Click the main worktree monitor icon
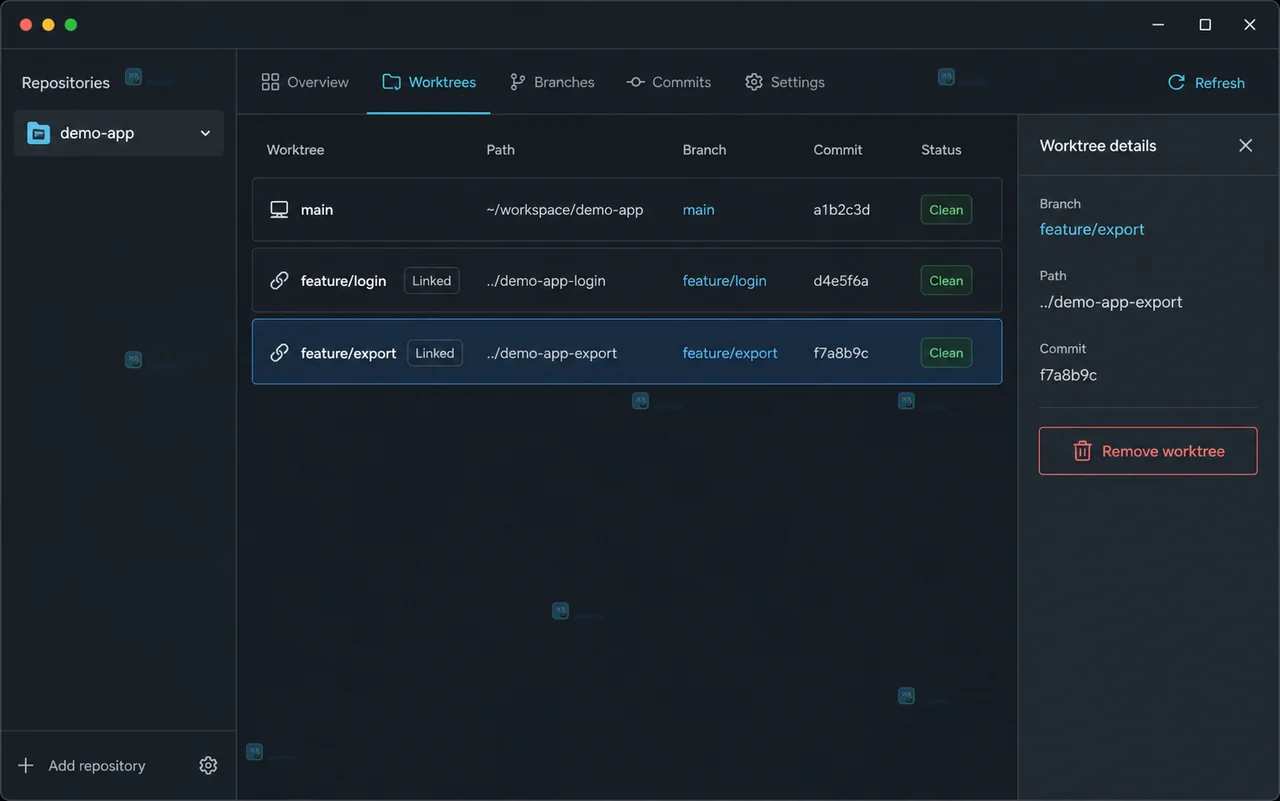The image size is (1280, 801). tap(279, 210)
